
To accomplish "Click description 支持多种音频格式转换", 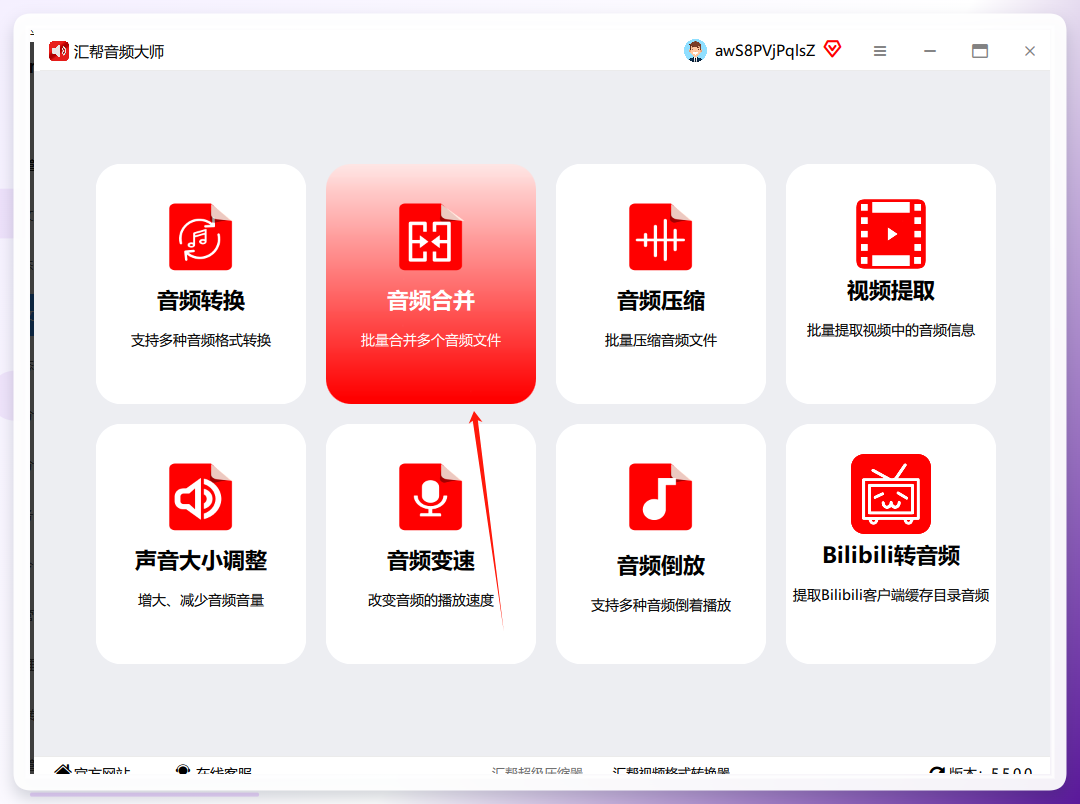I will tap(200, 340).
